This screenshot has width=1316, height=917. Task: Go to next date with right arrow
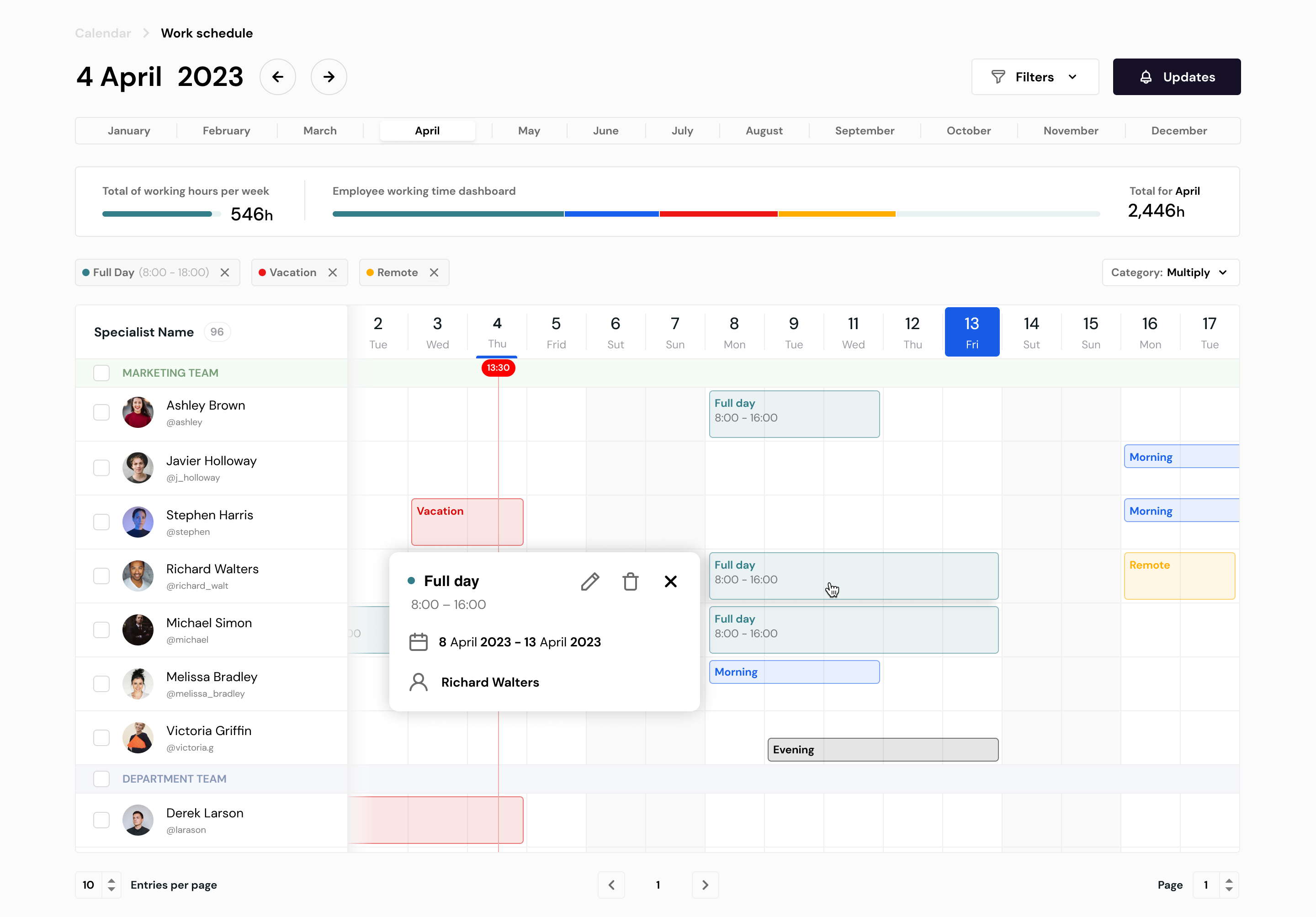329,77
